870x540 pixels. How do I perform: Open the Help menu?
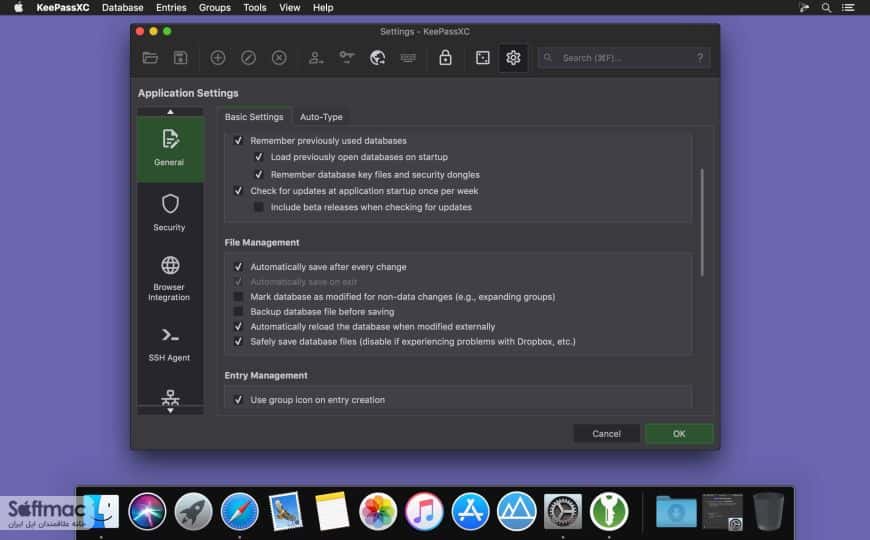(x=323, y=8)
